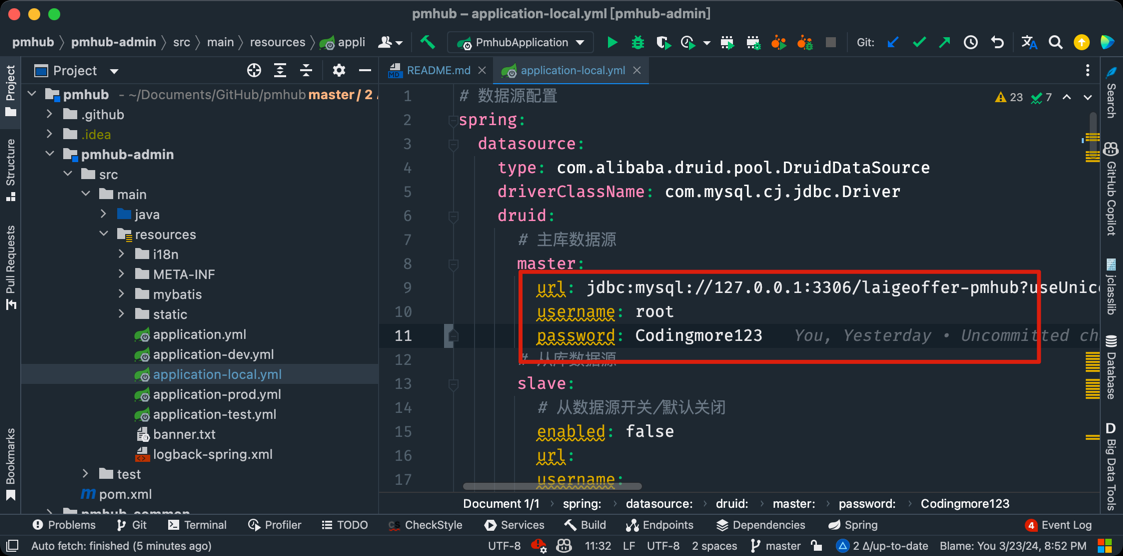Open the PmhubApplication run configuration dropdown
The width and height of the screenshot is (1123, 556).
[x=521, y=43]
